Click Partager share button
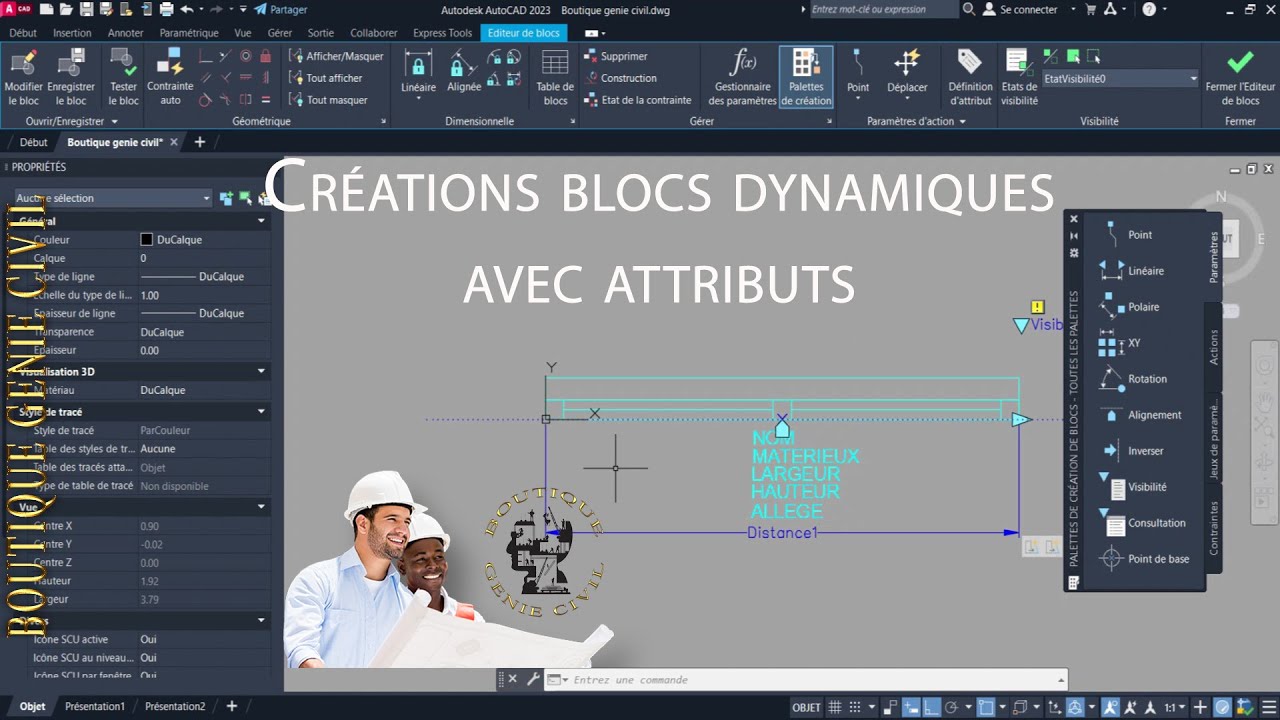 point(280,9)
